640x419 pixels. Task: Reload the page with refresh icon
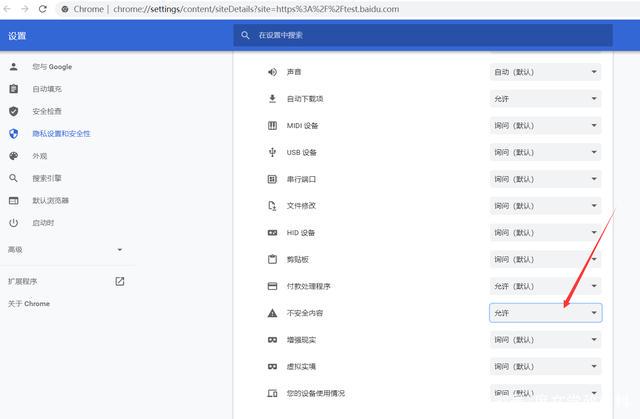[x=42, y=9]
